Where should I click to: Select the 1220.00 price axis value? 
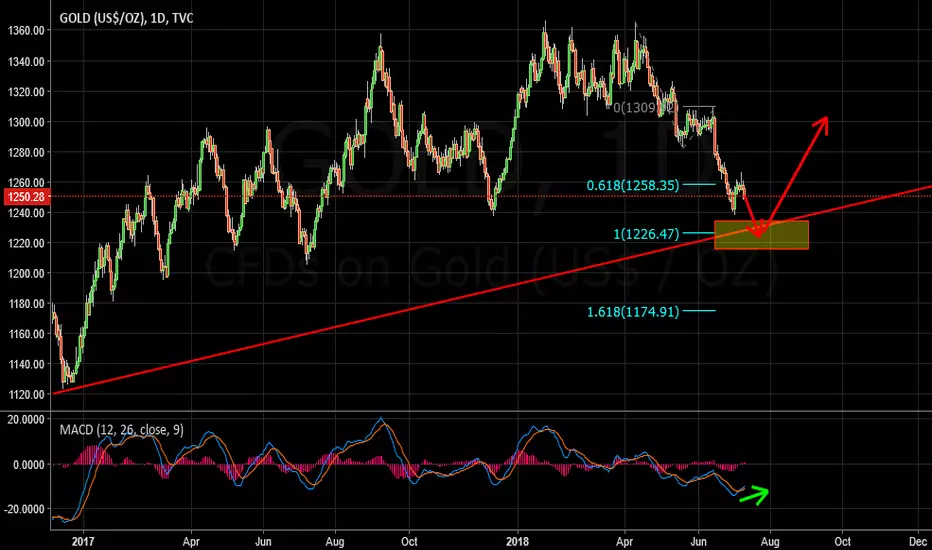tap(26, 243)
